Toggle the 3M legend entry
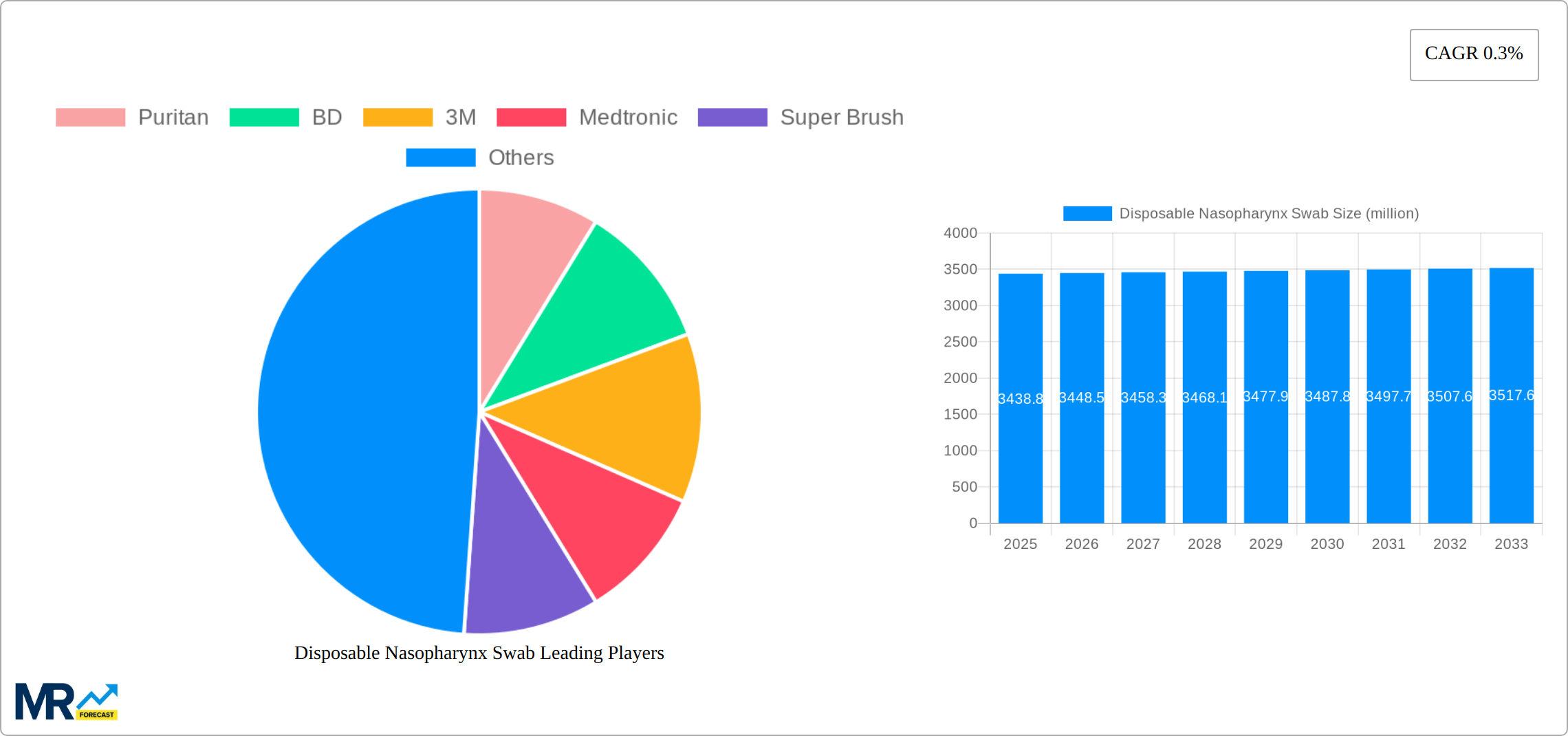1568x736 pixels. (419, 118)
